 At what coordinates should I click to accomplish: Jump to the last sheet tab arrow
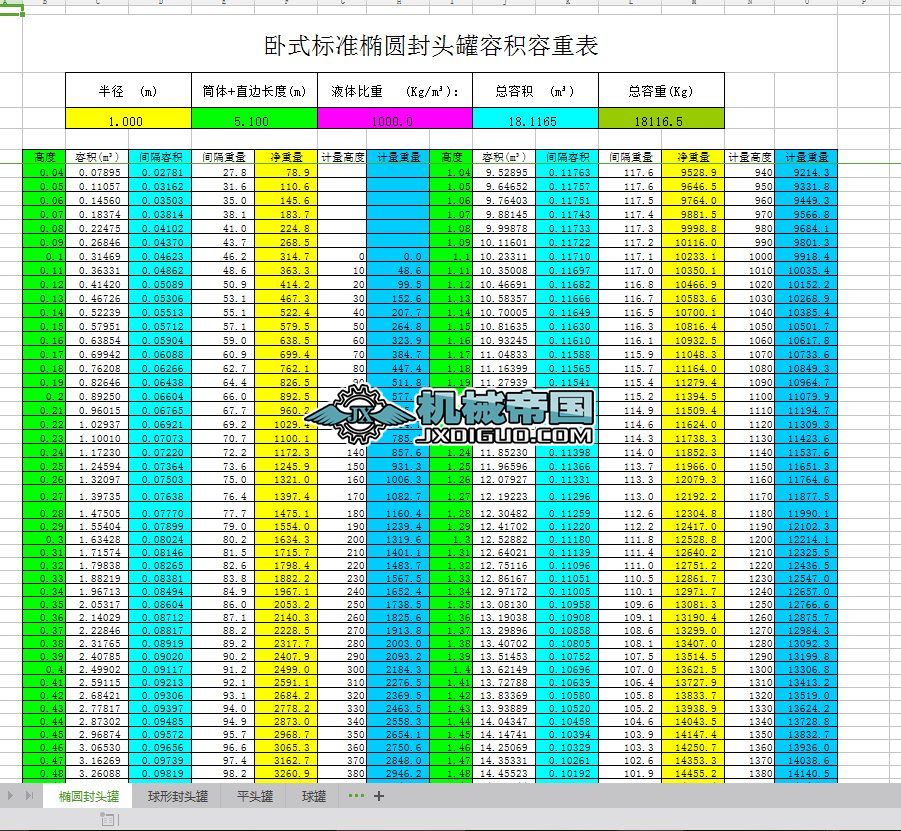click(29, 796)
